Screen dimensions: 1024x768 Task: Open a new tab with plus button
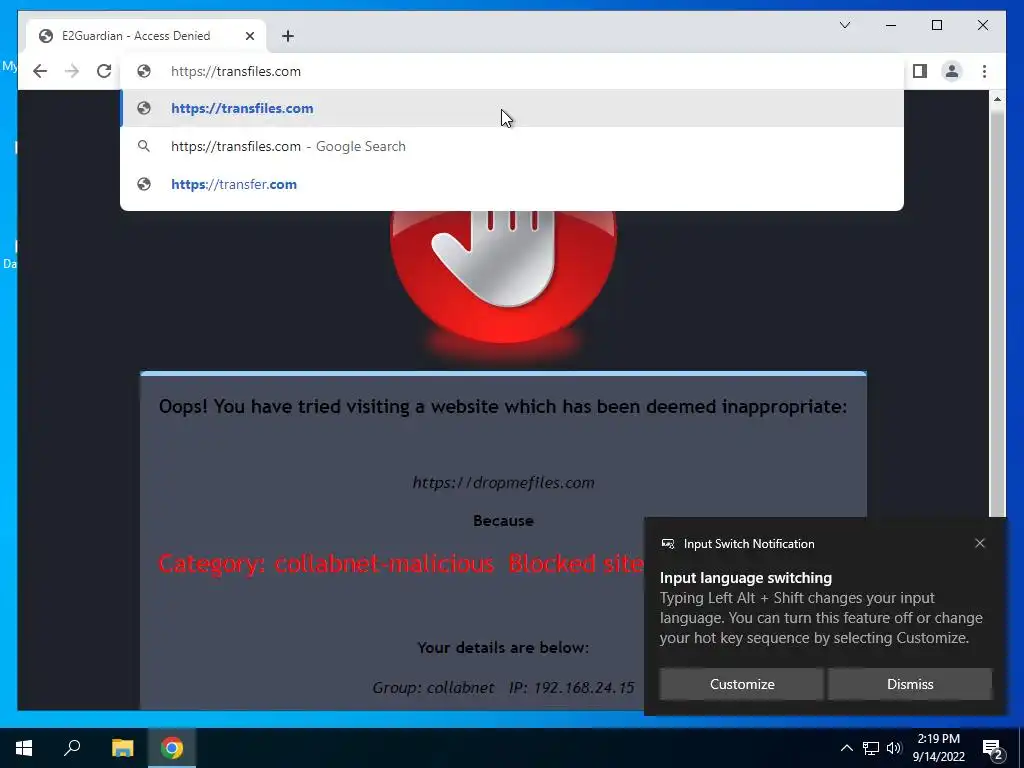(288, 36)
